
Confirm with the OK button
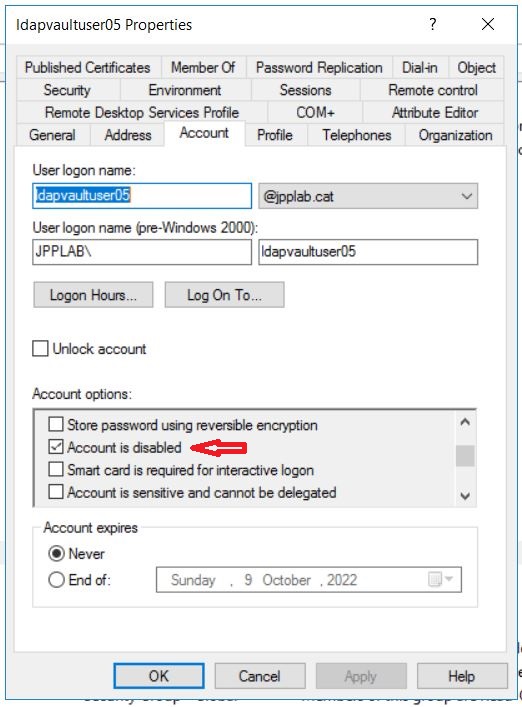pyautogui.click(x=159, y=676)
